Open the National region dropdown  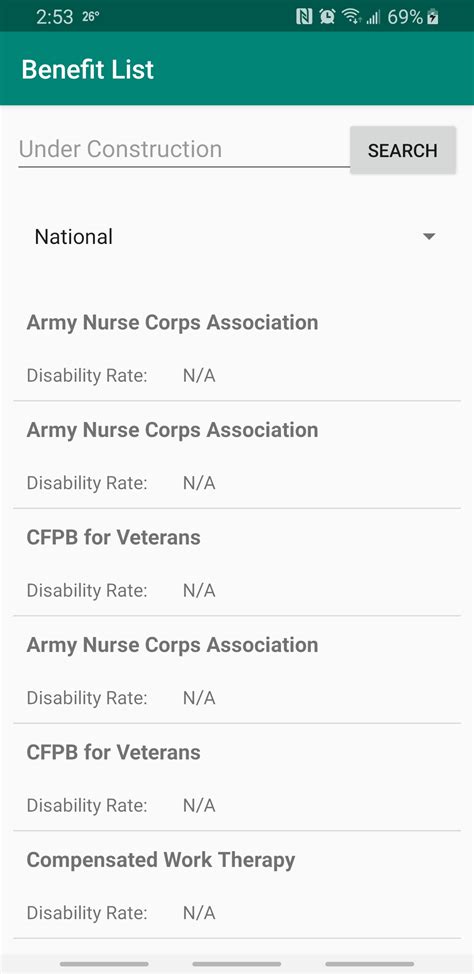237,237
